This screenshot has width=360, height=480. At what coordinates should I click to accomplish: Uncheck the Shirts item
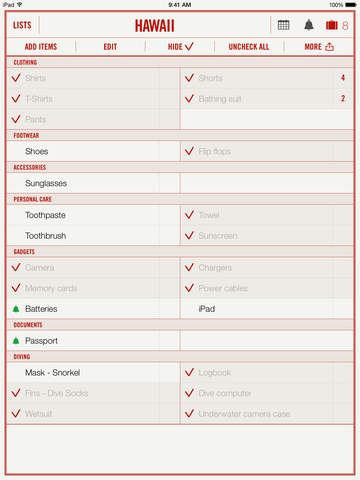point(93,78)
